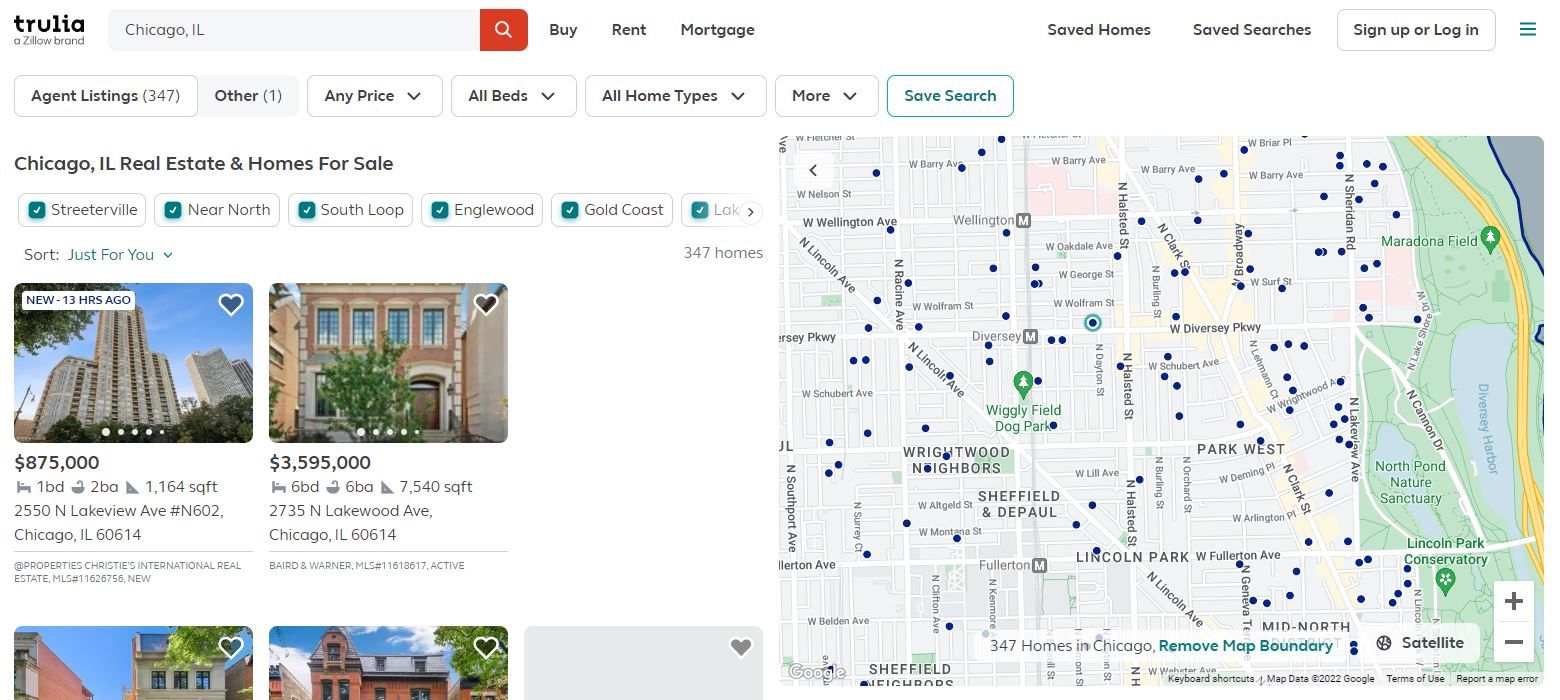Save the $875,000 listing with heart icon
The width and height of the screenshot is (1560, 700).
231,305
